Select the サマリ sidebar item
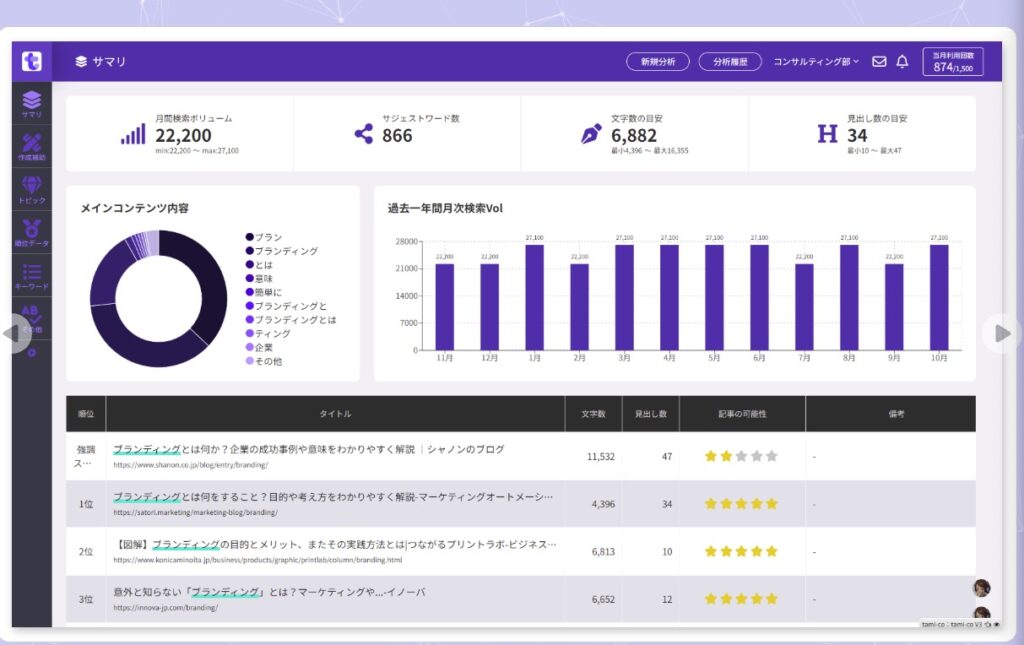This screenshot has height=645, width=1024. point(32,104)
